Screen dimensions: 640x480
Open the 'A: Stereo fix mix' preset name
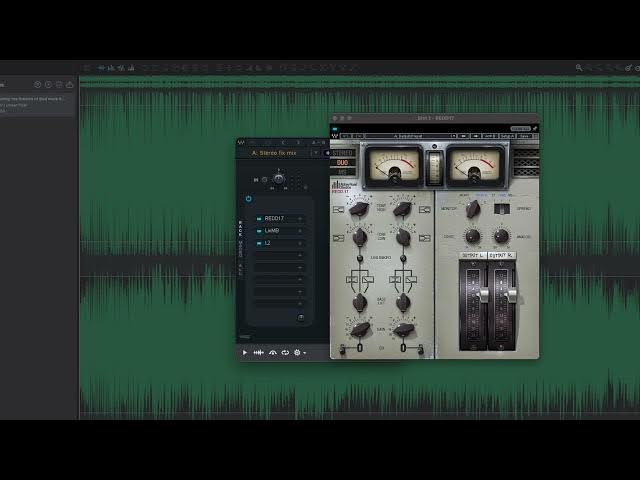point(274,153)
